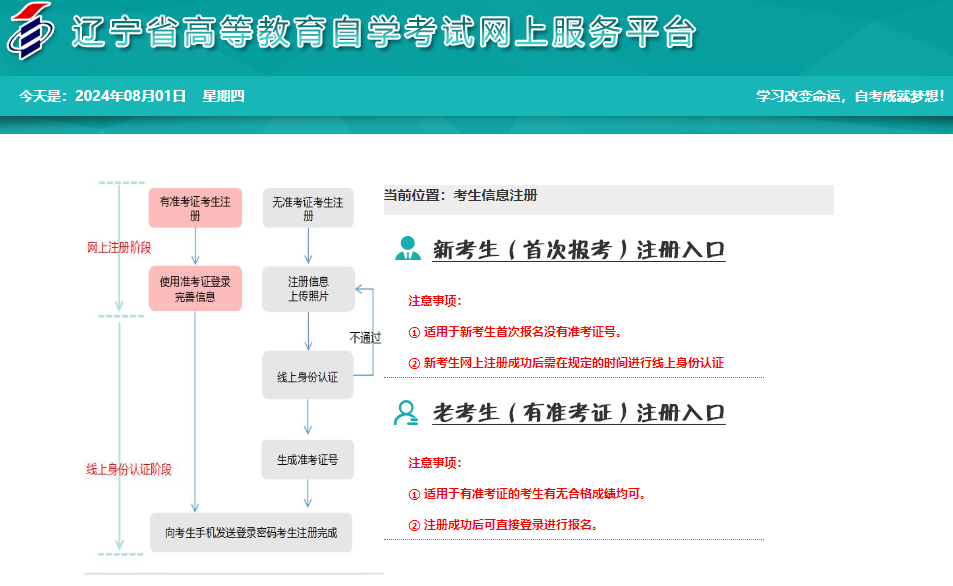Select the 线上身份认证 flowchart step
The image size is (953, 586).
307,373
